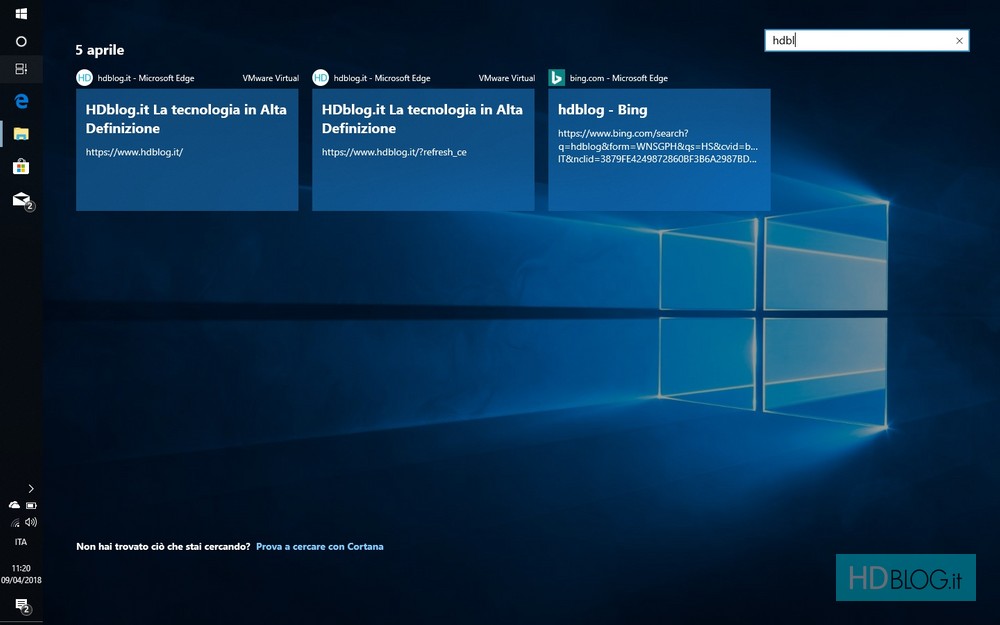The image size is (1000, 625).
Task: Click Prova a cercare con Cortana link
Action: pos(320,547)
